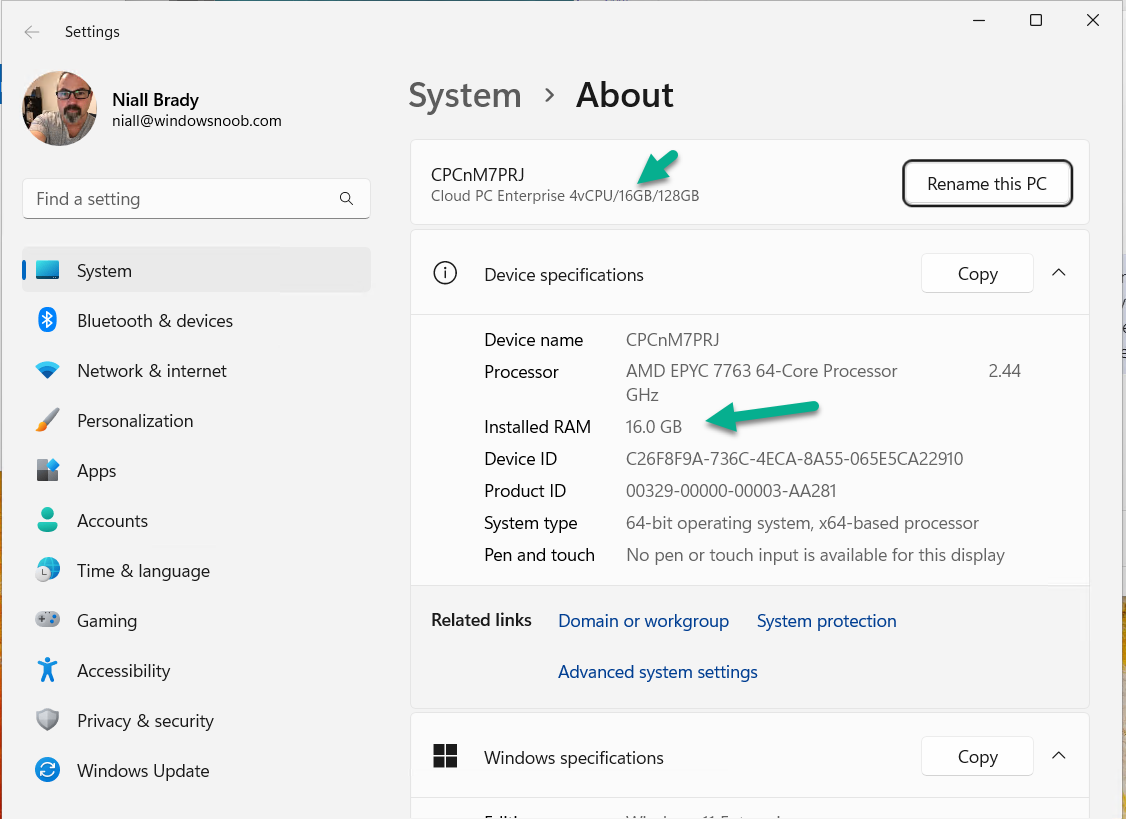Image resolution: width=1126 pixels, height=819 pixels.
Task: Go back with the Settings back arrow
Action: coord(32,32)
